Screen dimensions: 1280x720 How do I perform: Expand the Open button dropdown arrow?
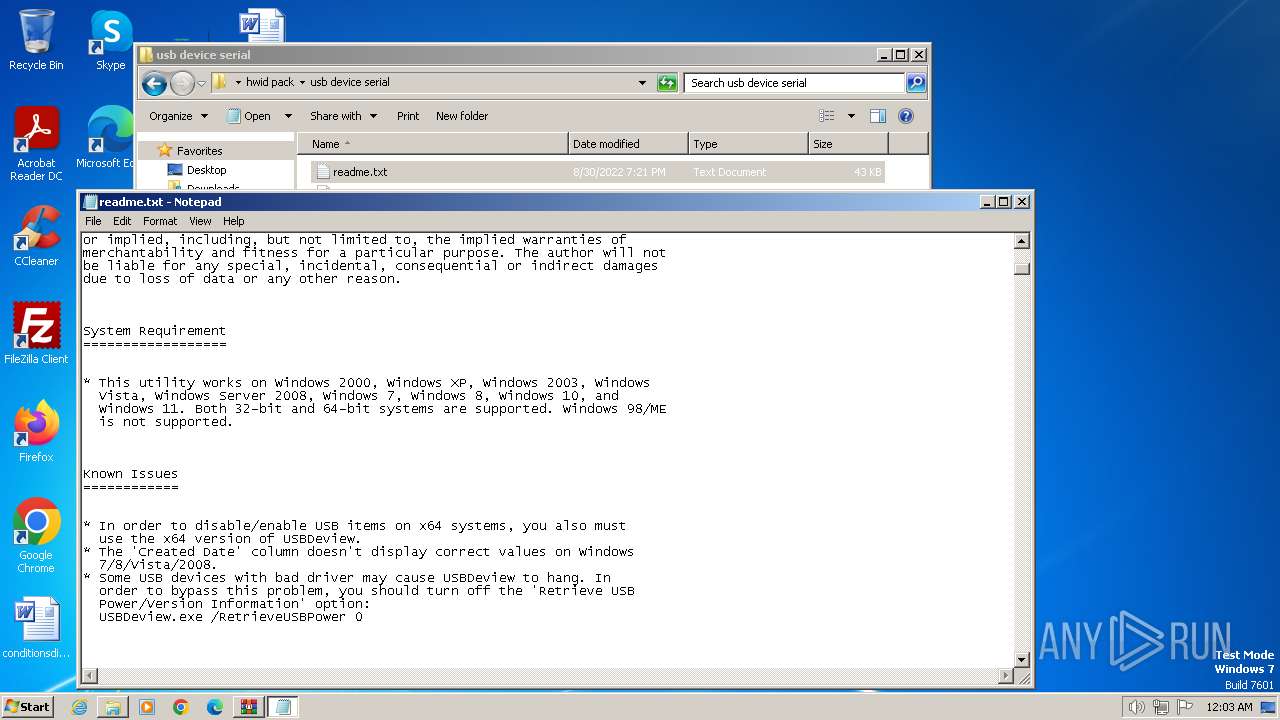288,116
